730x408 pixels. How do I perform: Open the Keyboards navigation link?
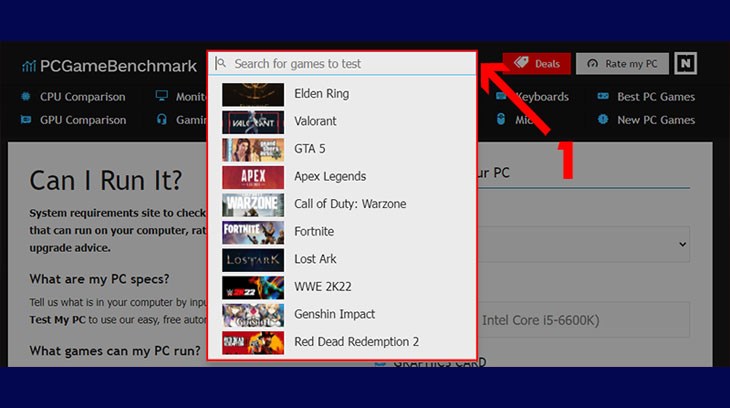pos(541,97)
